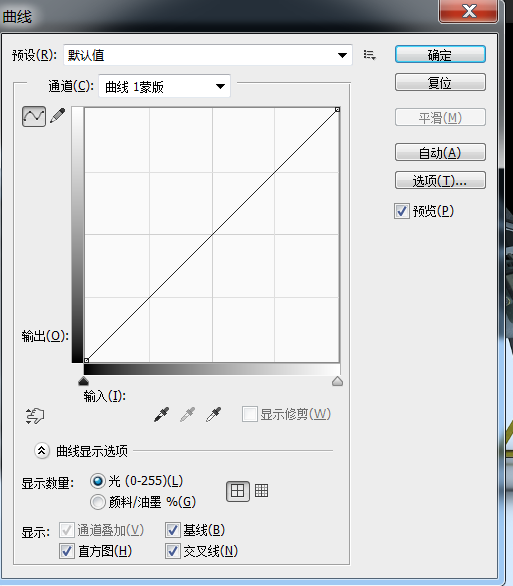
Task: Toggle the 直方图 histogram checkbox
Action: (x=67, y=551)
